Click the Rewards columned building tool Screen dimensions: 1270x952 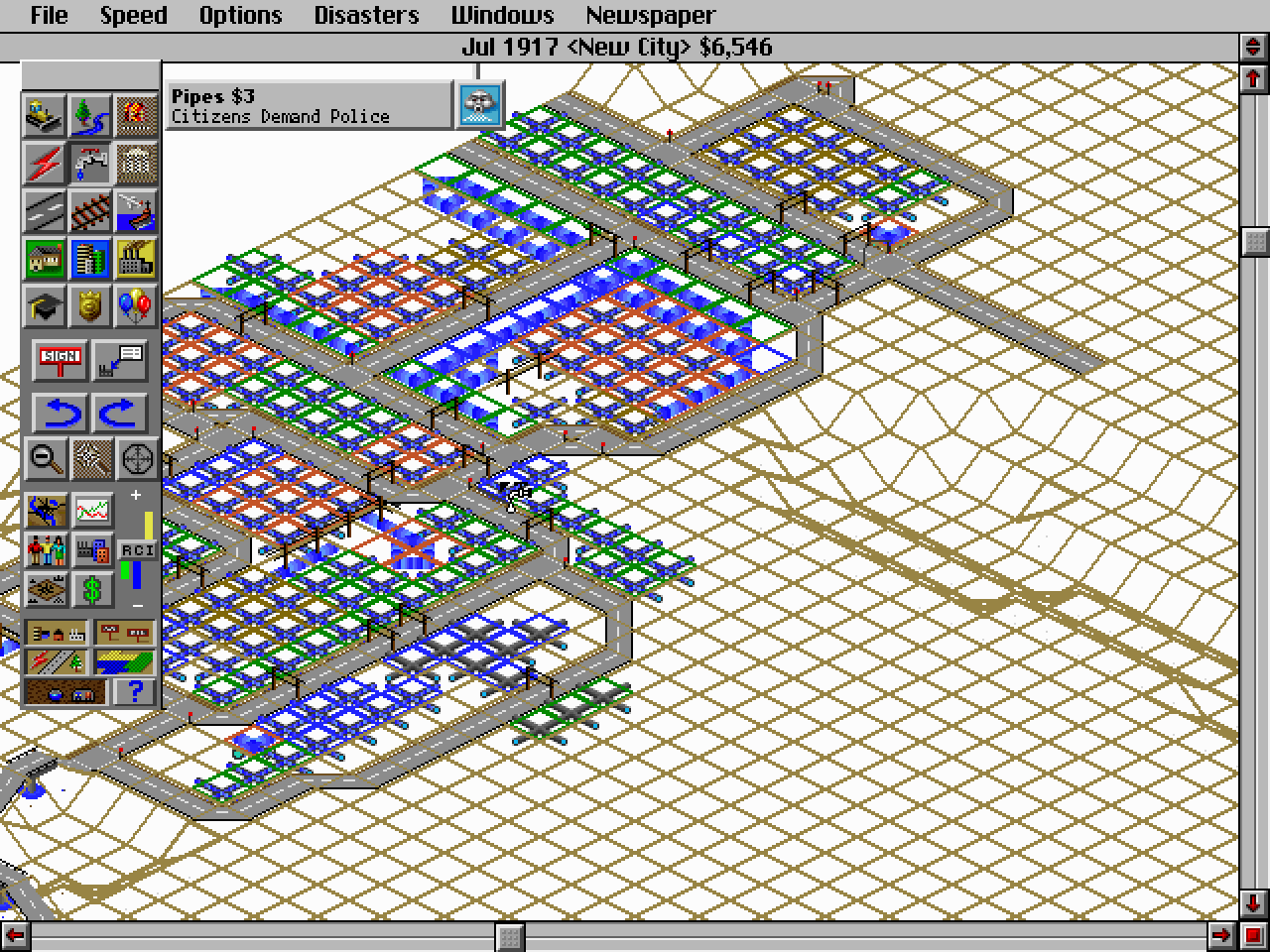click(x=136, y=164)
